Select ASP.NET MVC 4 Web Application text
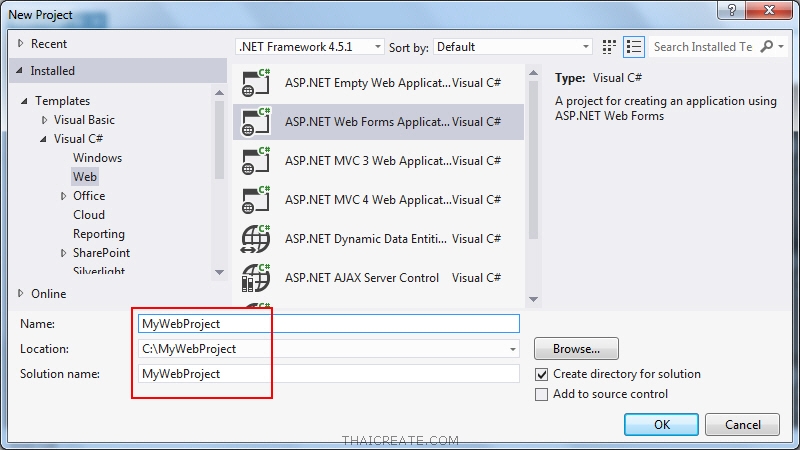The image size is (800, 450). pos(367,200)
